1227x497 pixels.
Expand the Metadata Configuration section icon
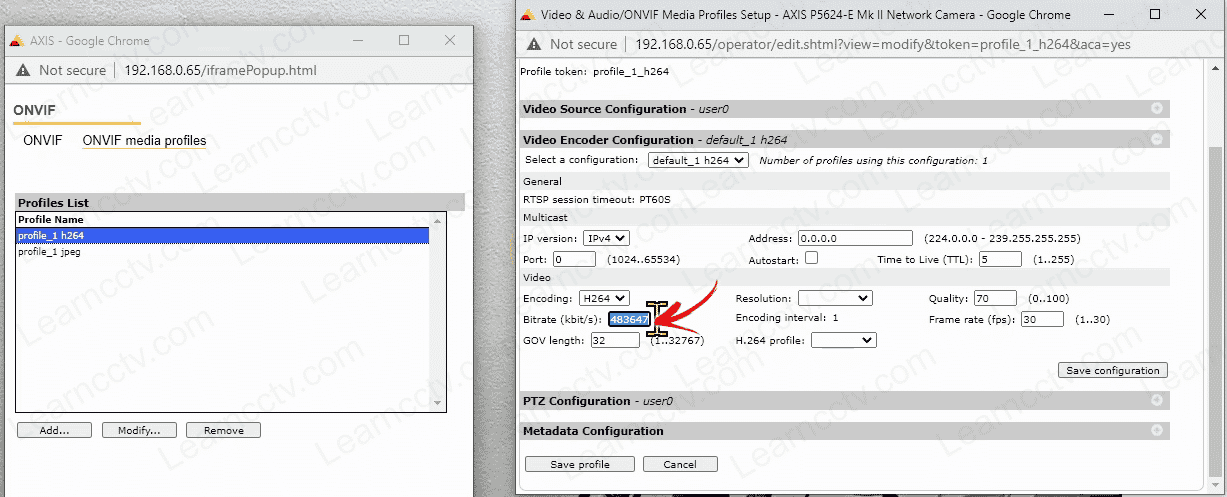click(1156, 431)
